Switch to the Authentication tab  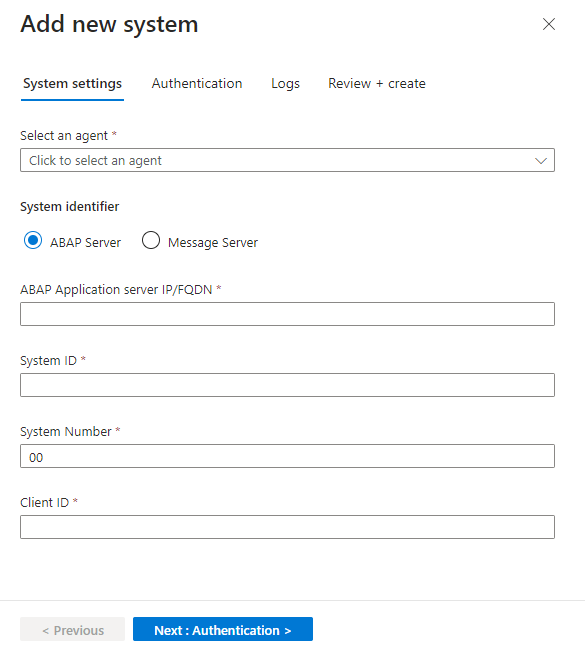[x=197, y=83]
